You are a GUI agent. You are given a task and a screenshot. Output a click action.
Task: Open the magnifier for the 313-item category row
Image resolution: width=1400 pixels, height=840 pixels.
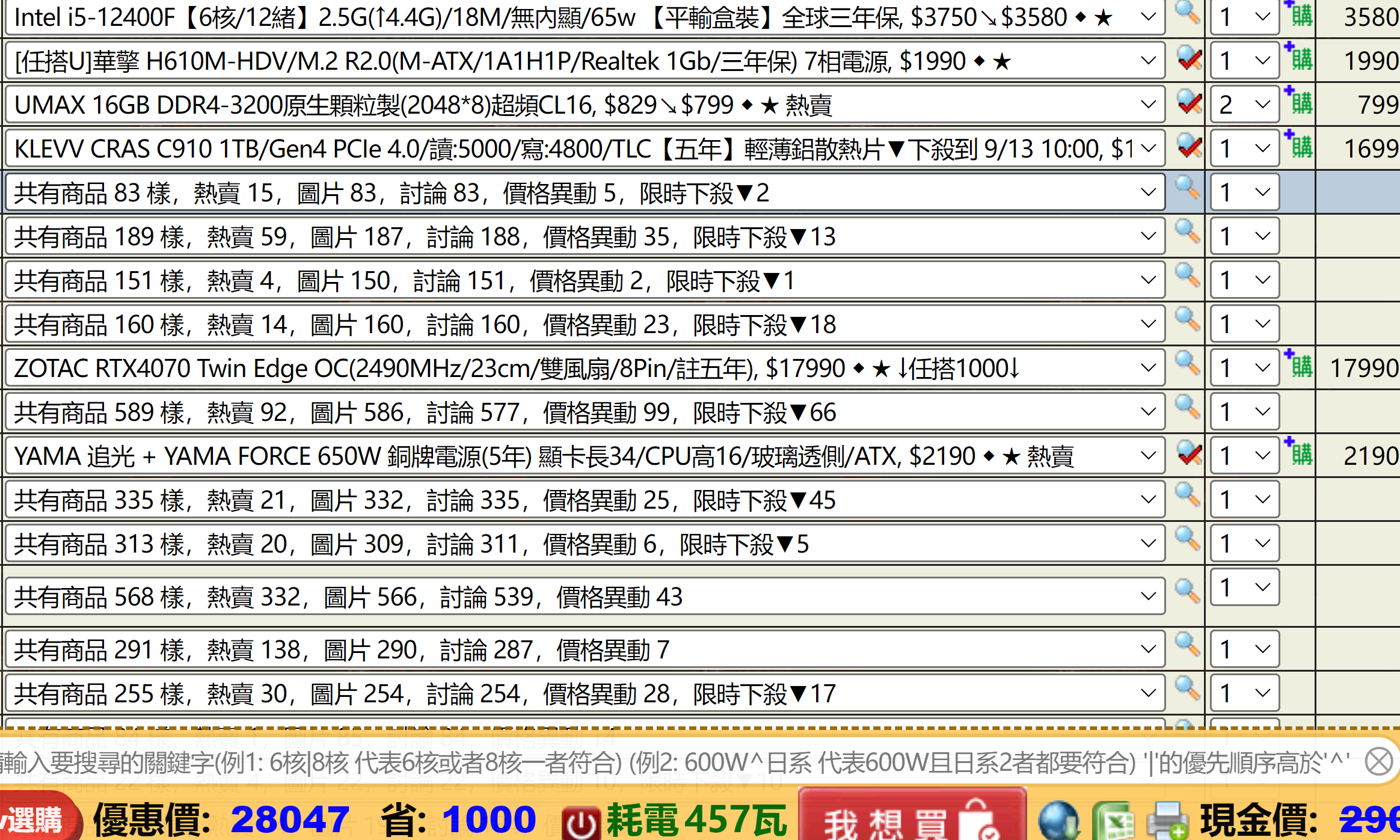click(x=1187, y=539)
